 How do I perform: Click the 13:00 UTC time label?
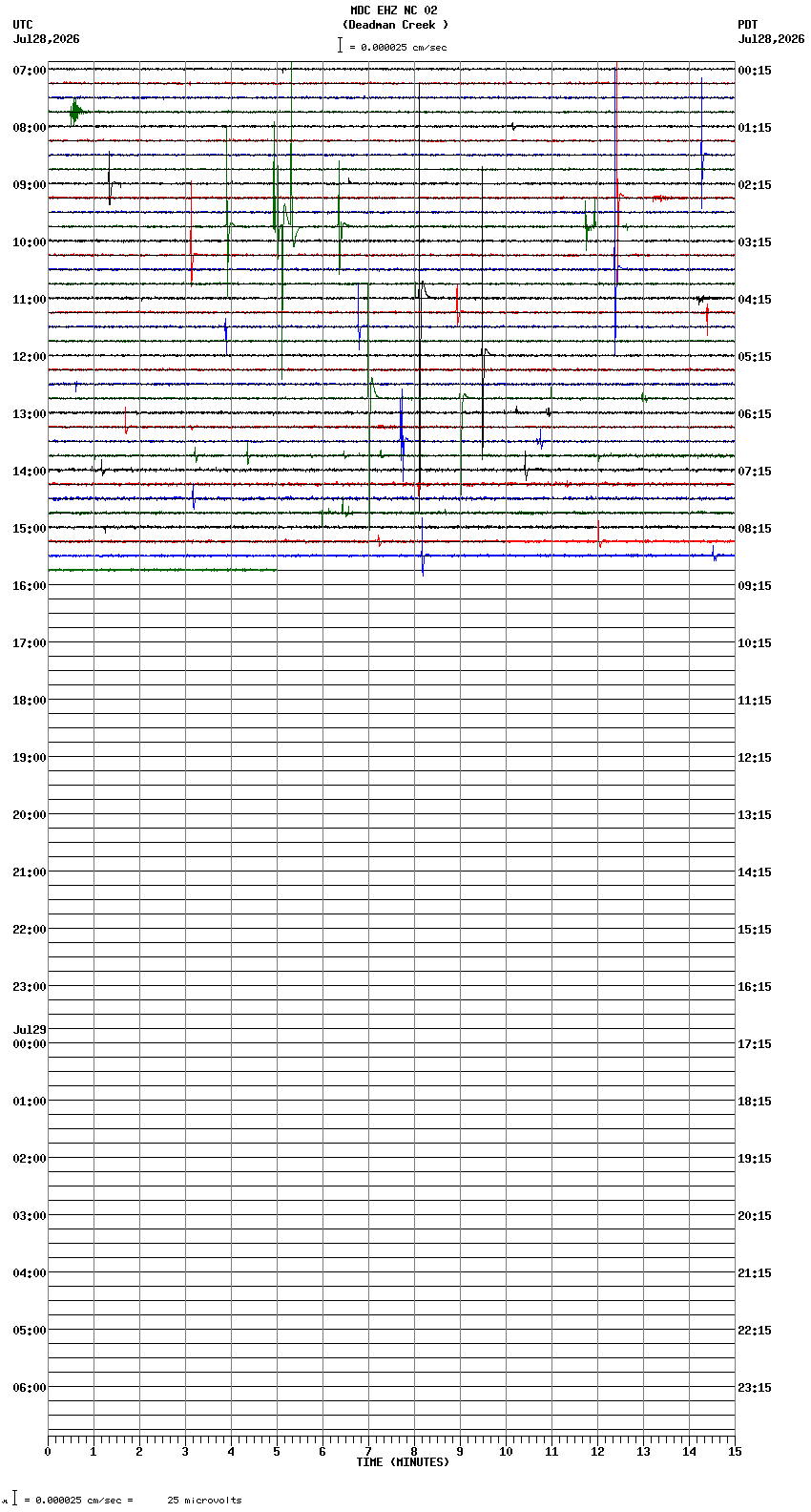(30, 414)
